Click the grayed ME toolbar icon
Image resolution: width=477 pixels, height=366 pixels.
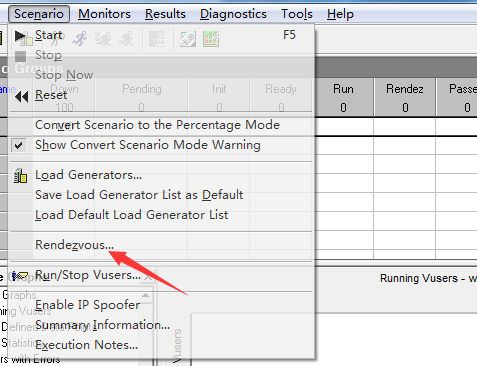[x=157, y=39]
